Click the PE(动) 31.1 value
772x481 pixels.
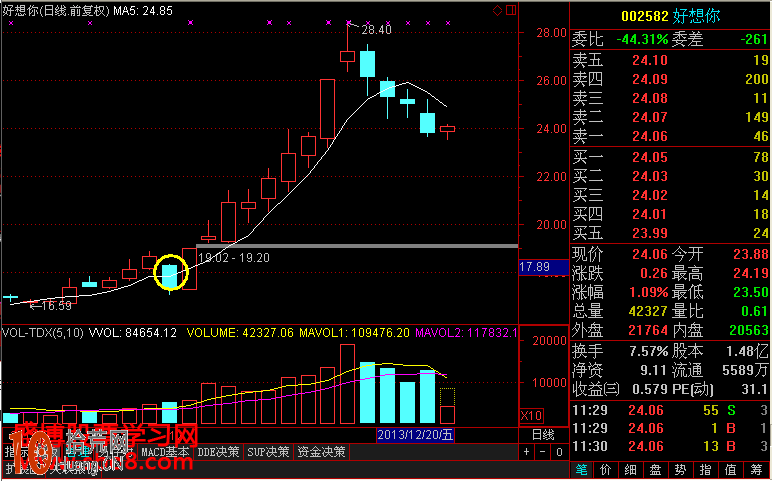click(x=756, y=389)
